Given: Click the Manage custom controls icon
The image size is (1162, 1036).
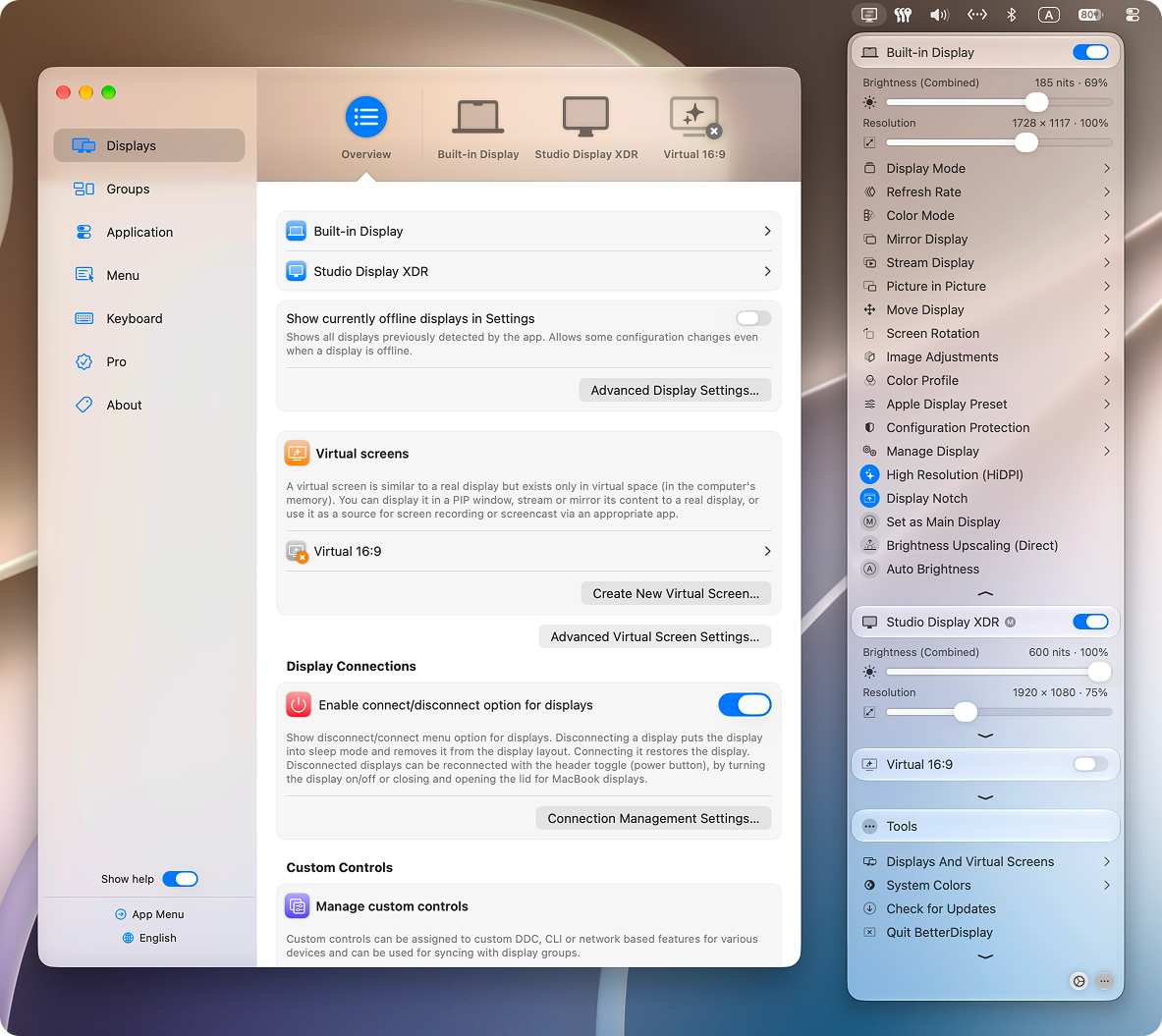Looking at the screenshot, I should 298,905.
